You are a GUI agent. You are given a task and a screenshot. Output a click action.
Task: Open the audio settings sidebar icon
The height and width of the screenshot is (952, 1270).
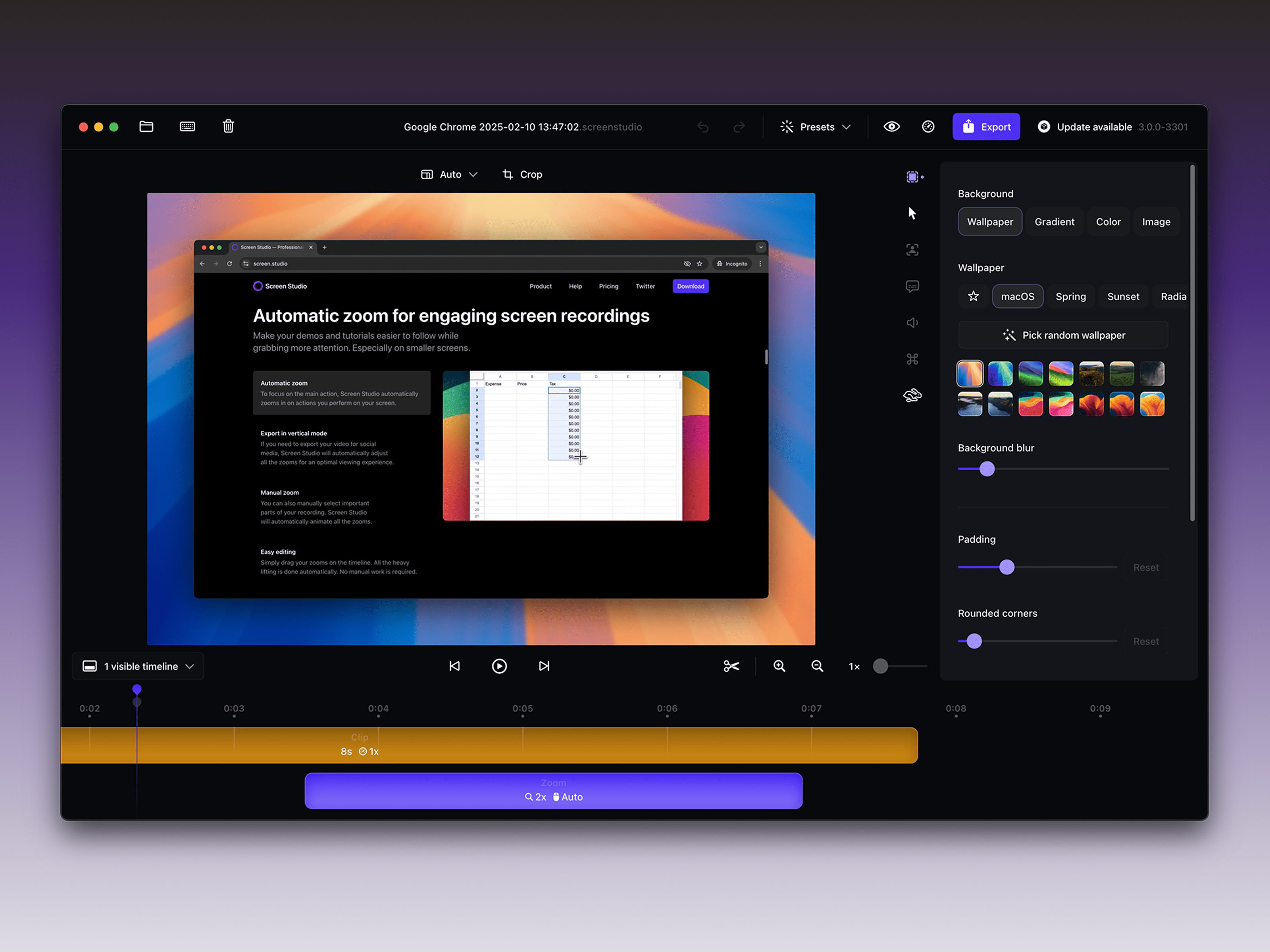[x=912, y=322]
